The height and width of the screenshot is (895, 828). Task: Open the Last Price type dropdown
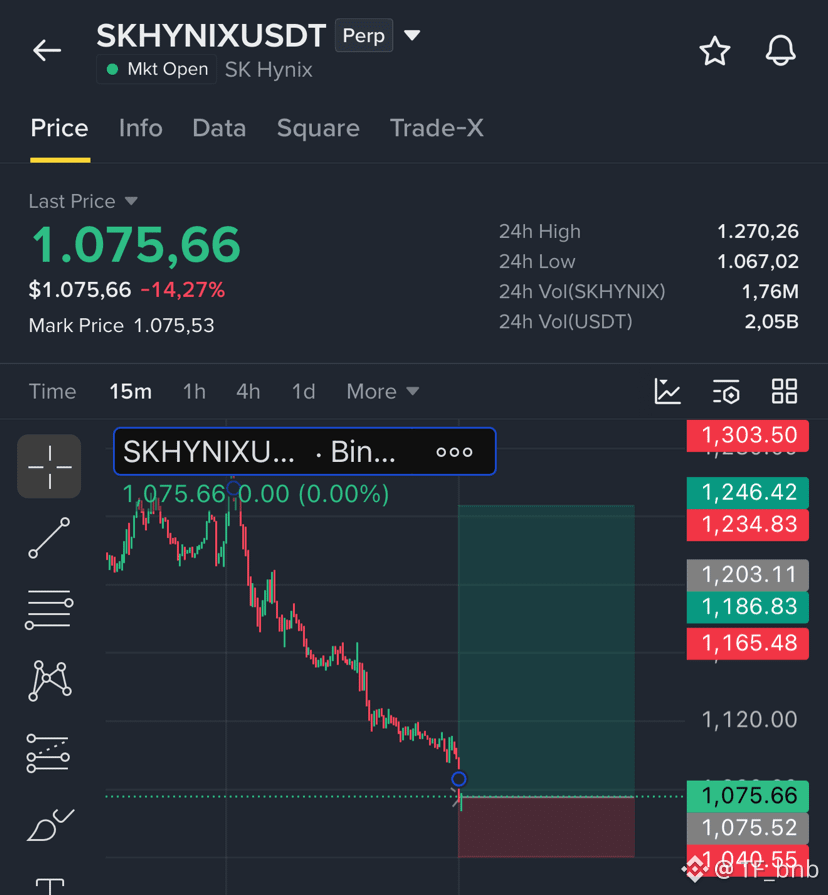coord(83,201)
